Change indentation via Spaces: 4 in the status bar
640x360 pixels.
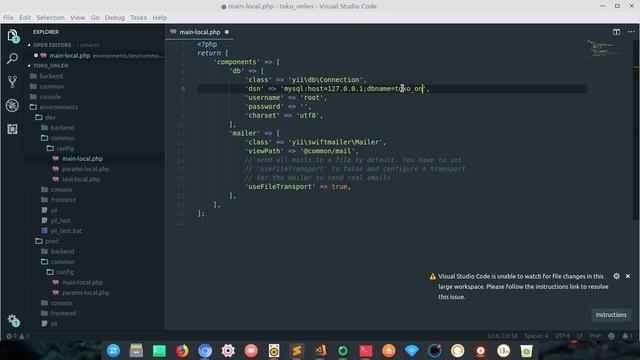[x=536, y=336]
